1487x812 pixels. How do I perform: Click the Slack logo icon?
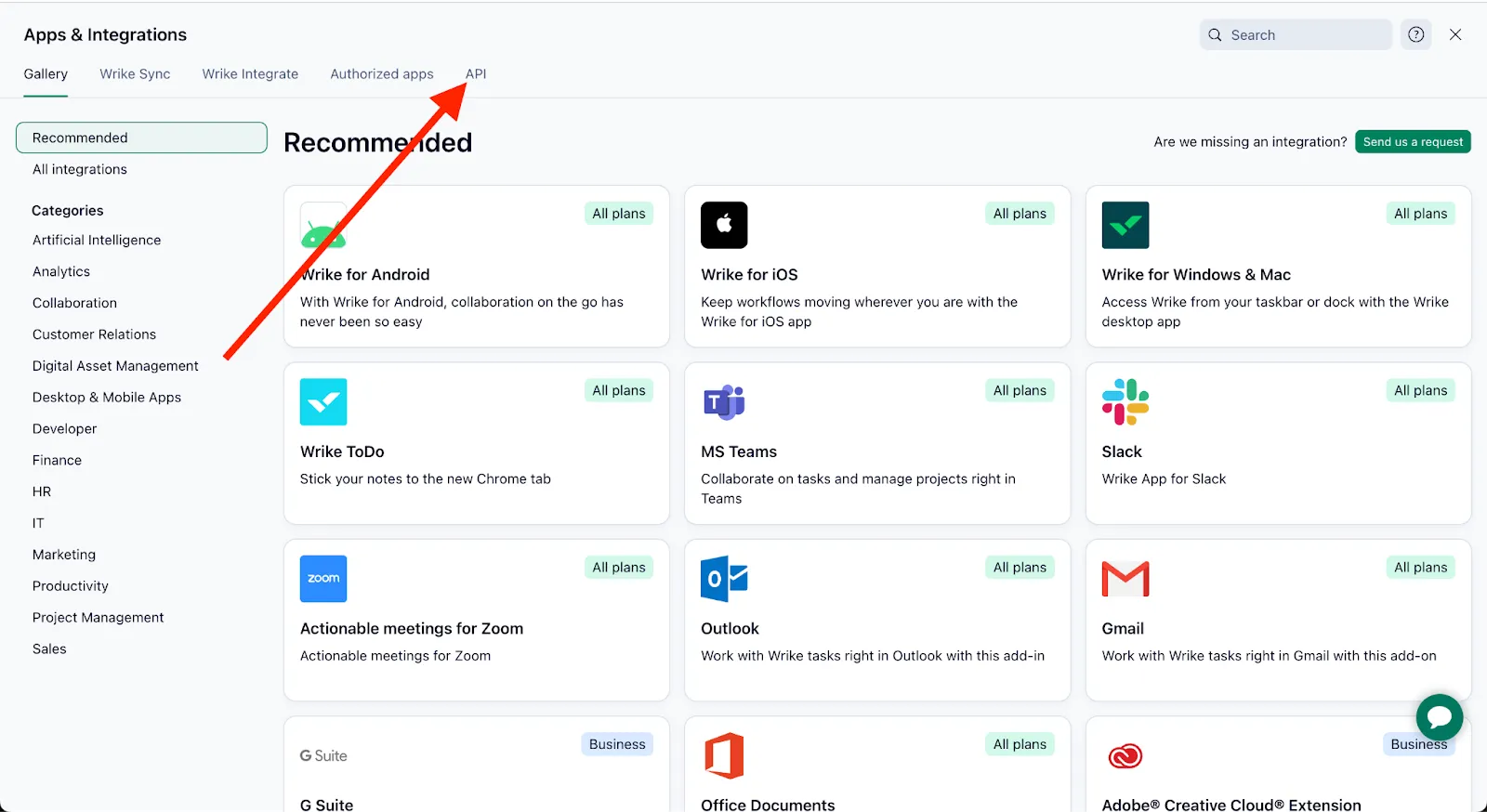(1125, 402)
